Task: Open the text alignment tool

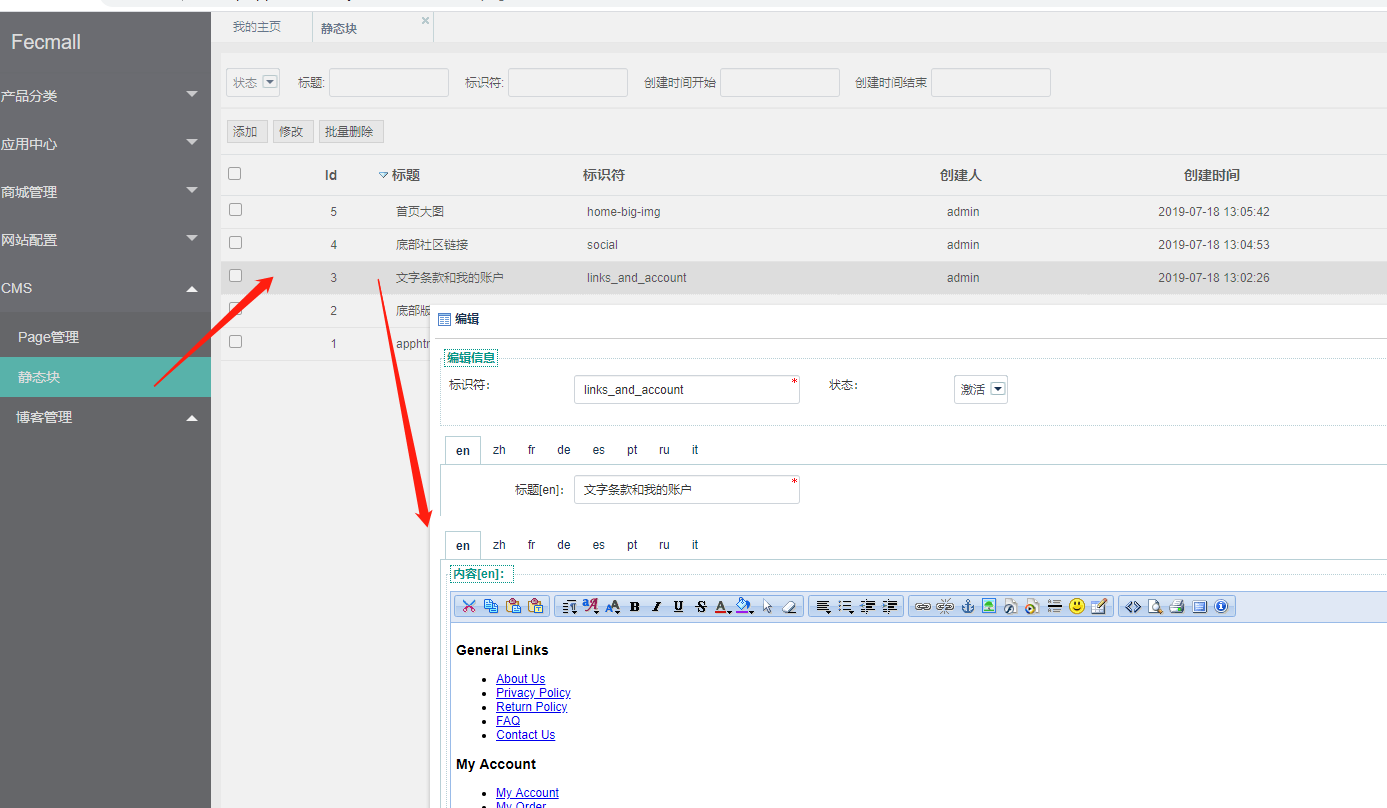Action: click(x=823, y=606)
